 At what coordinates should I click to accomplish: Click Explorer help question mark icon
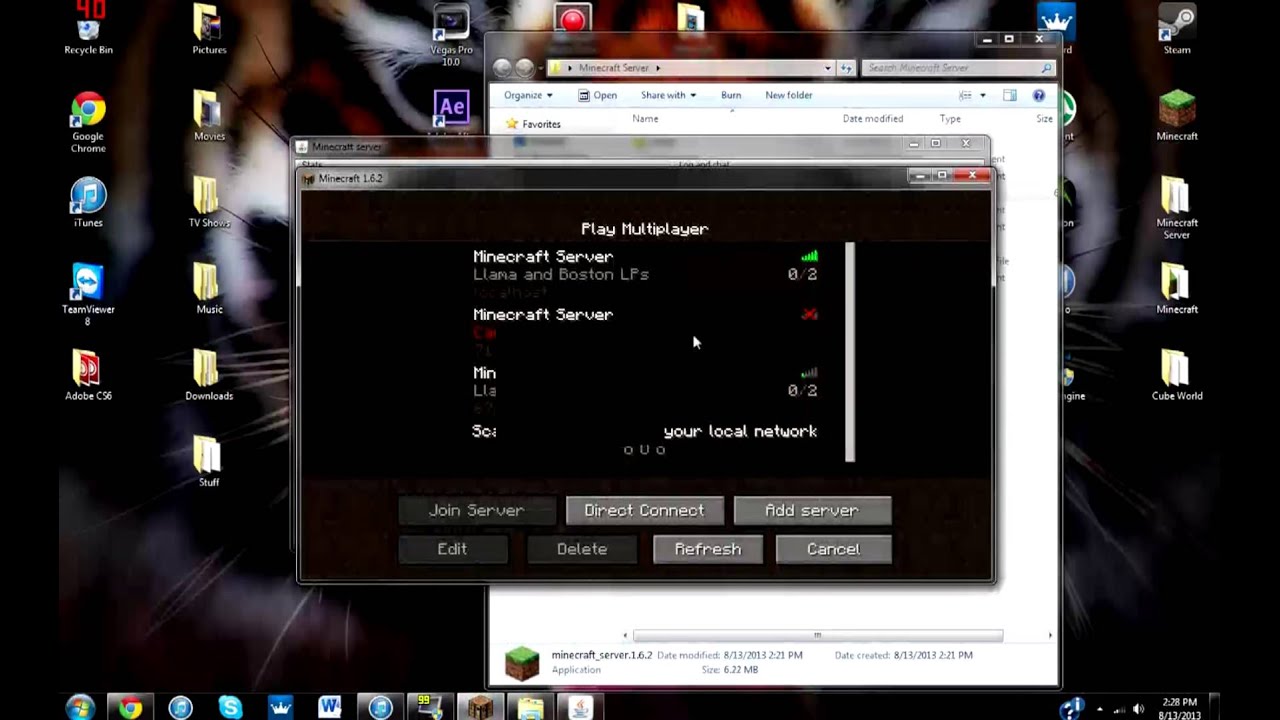[x=1038, y=95]
